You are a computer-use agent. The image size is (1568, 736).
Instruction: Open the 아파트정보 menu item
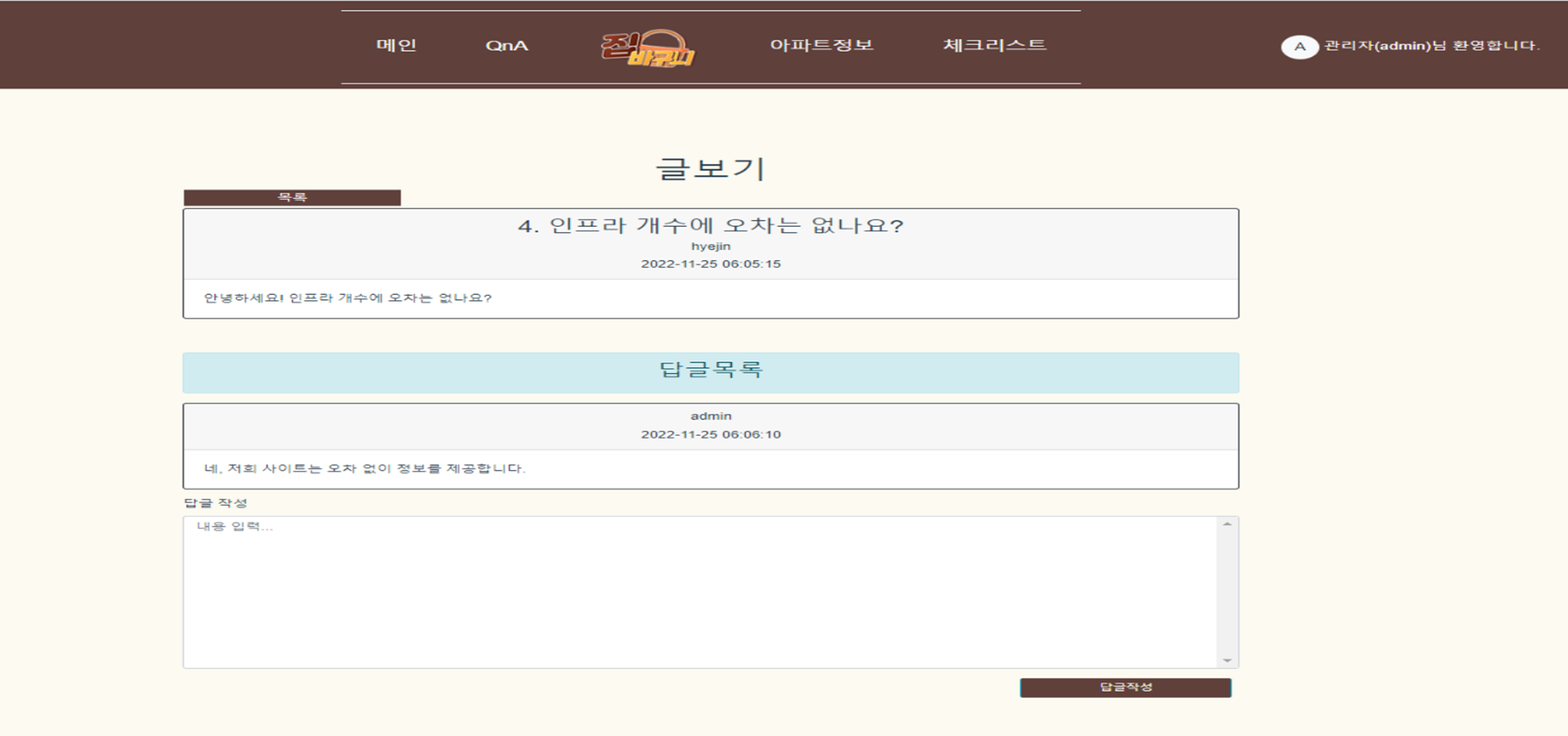(x=821, y=45)
